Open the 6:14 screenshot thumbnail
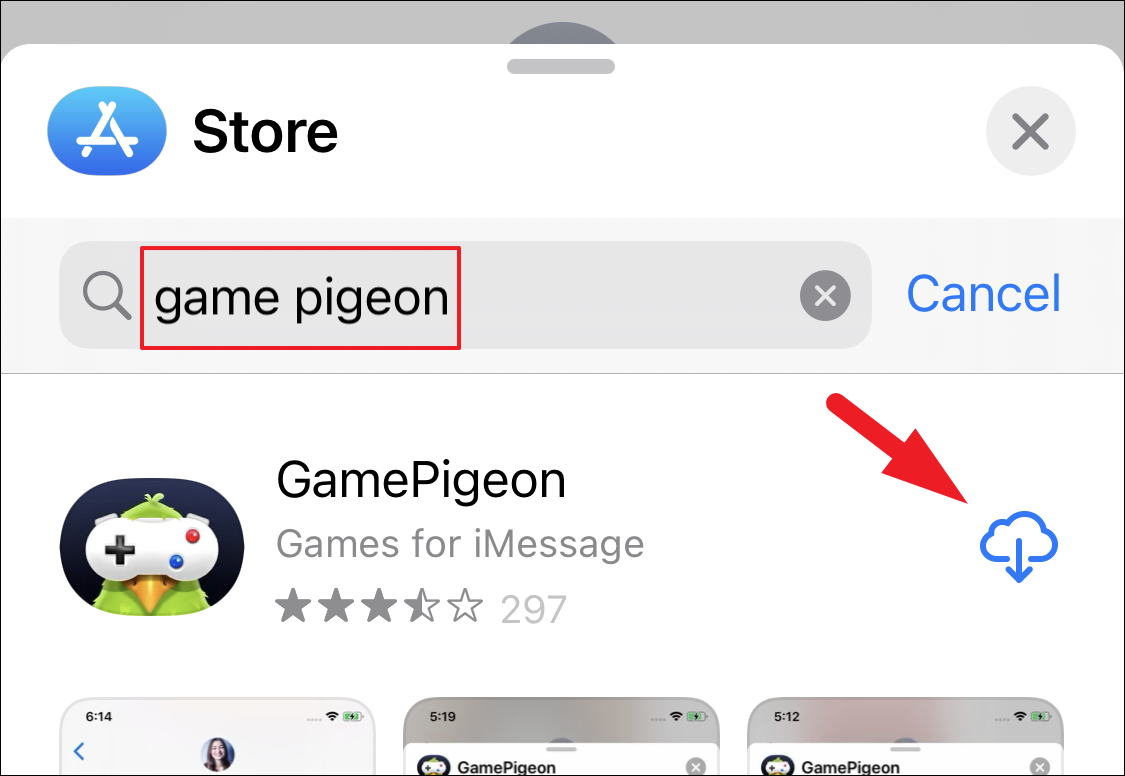 click(217, 737)
